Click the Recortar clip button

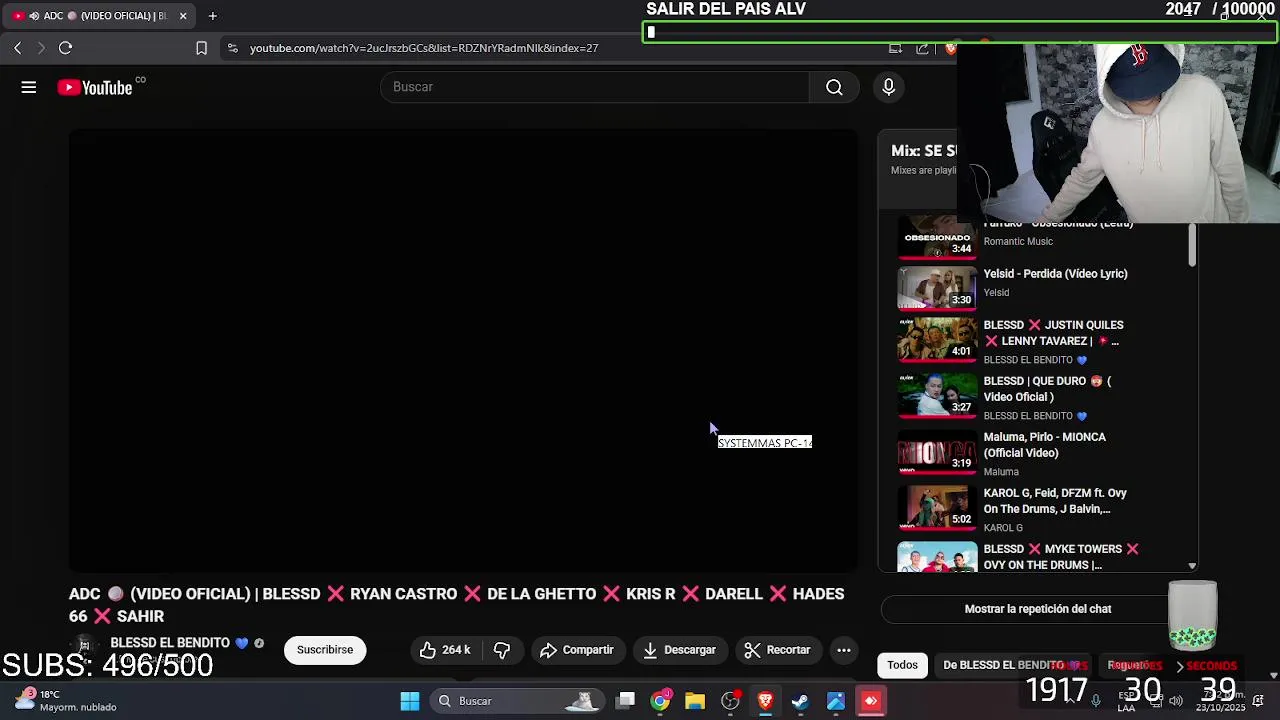(x=778, y=650)
